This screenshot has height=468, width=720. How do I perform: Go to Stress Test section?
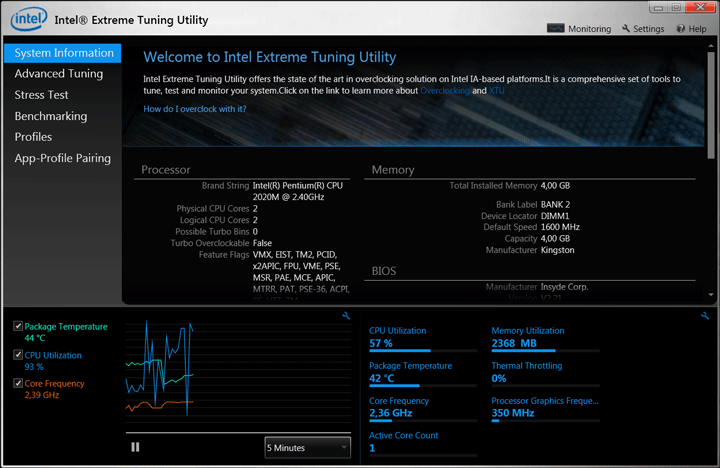pyautogui.click(x=41, y=95)
